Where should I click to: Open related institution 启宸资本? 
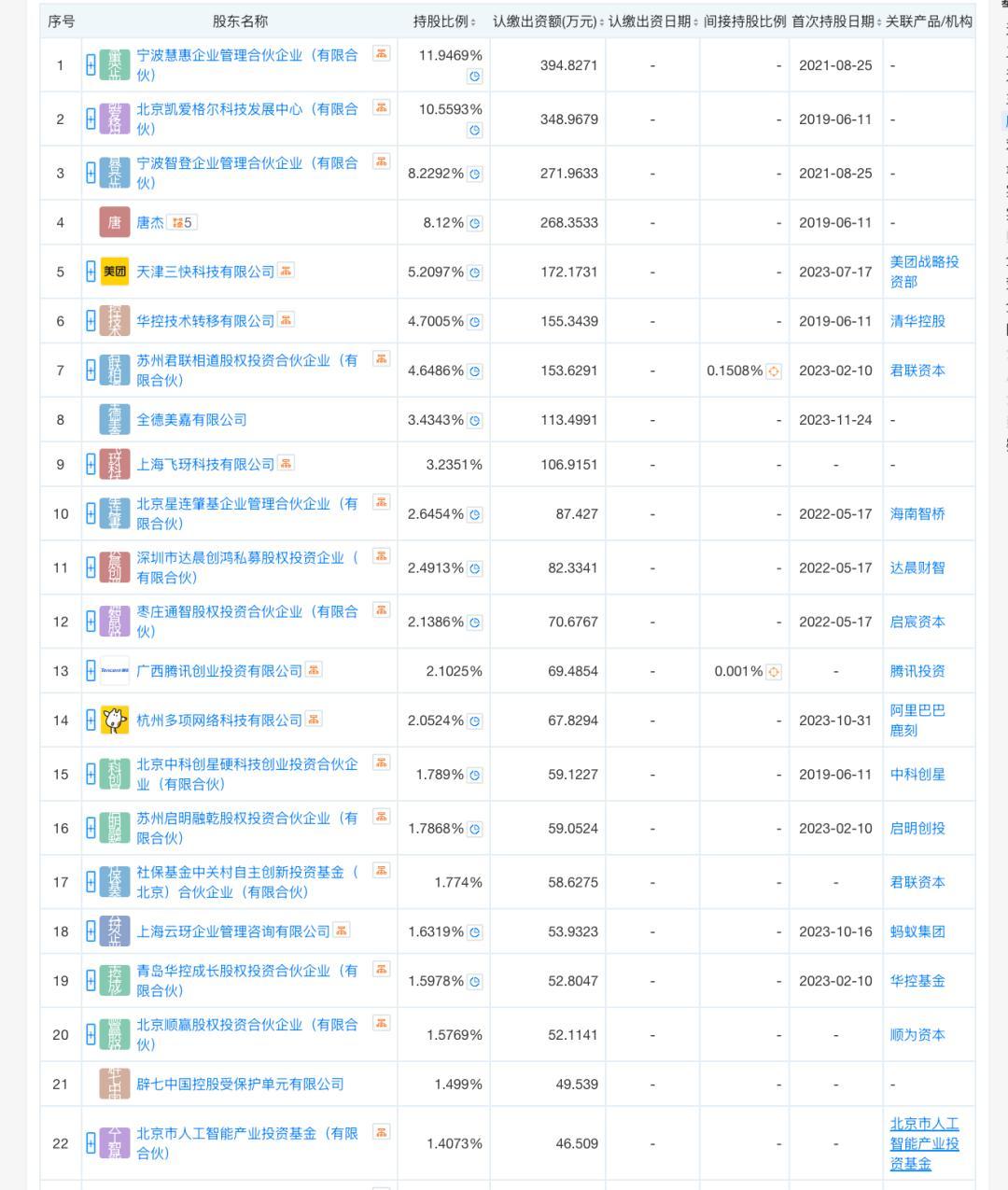(x=917, y=622)
